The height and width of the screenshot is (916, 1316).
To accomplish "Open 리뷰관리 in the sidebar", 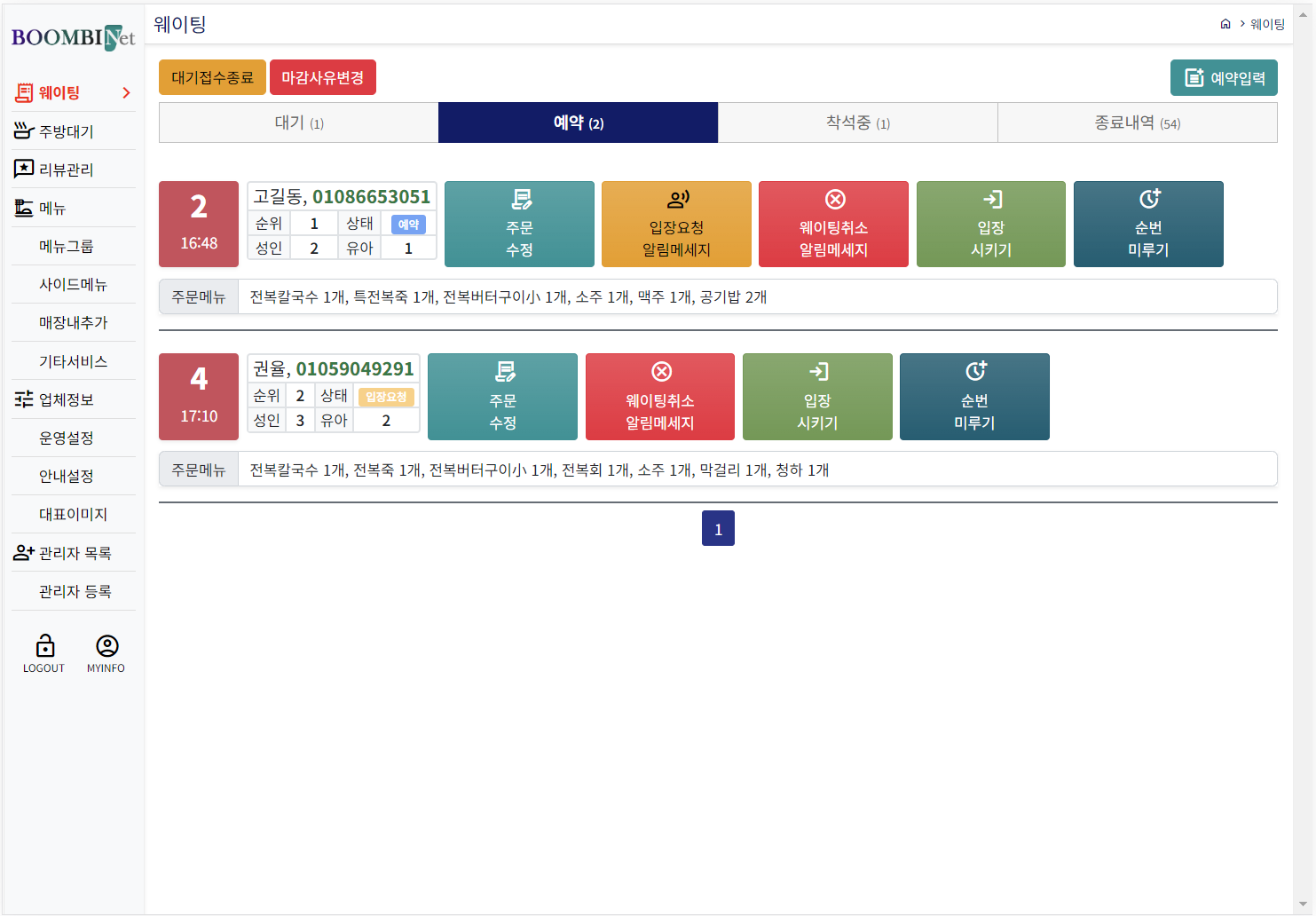I will click(66, 170).
